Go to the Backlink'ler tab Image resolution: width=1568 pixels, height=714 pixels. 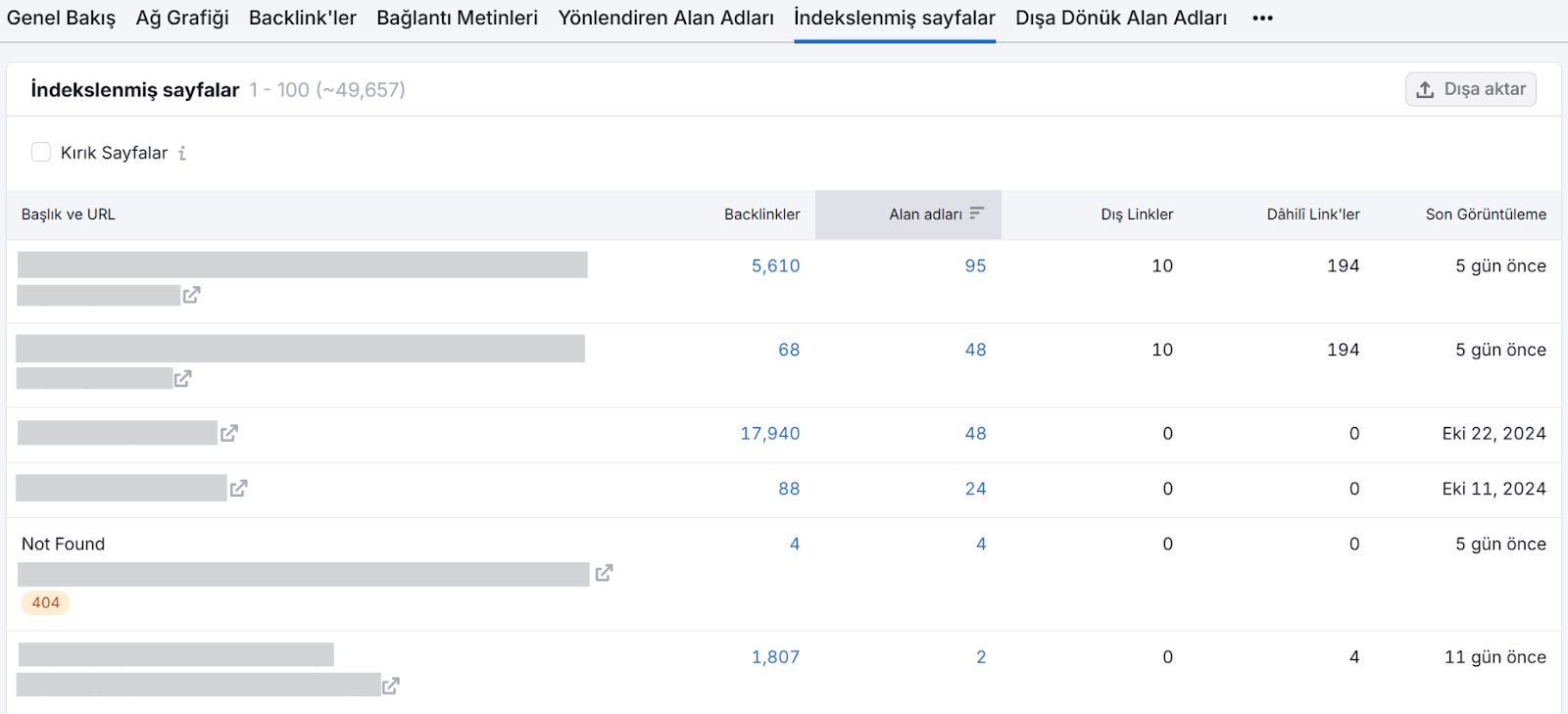tap(303, 19)
